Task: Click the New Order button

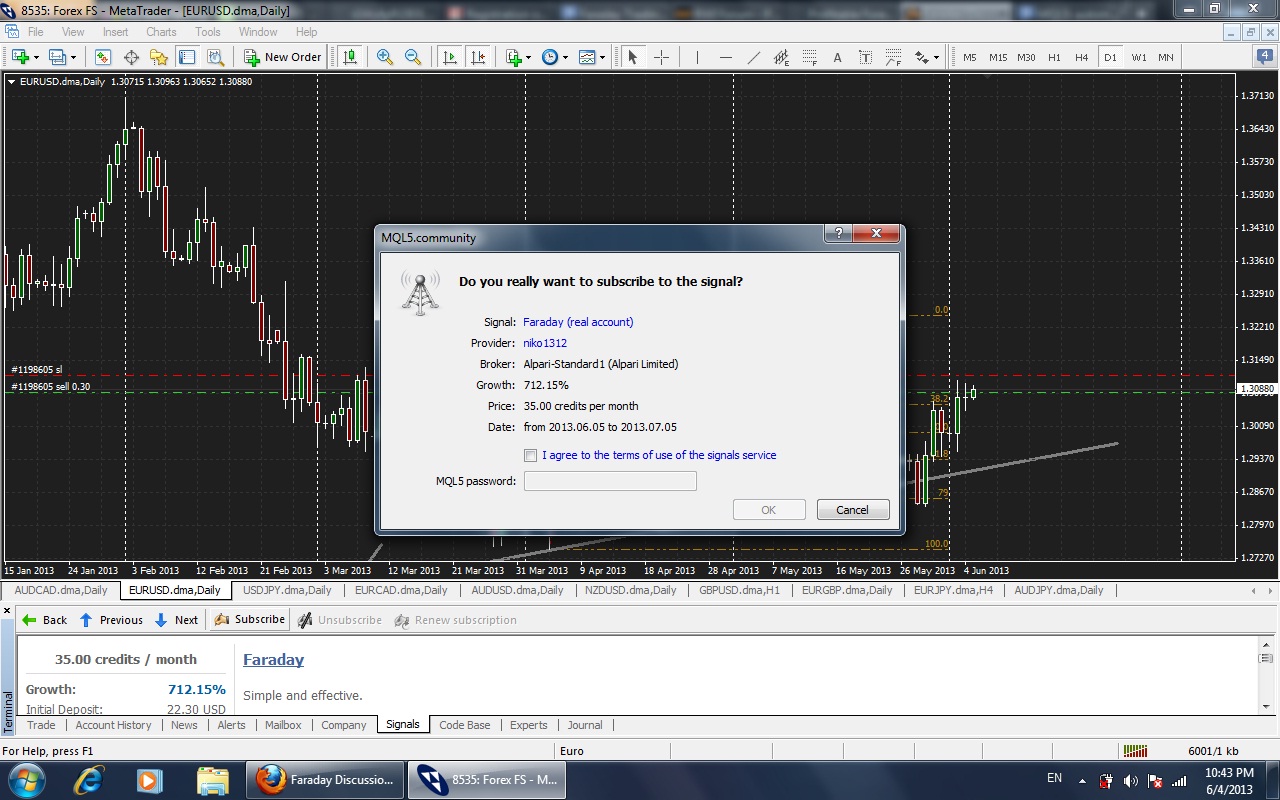Action: 283,57
